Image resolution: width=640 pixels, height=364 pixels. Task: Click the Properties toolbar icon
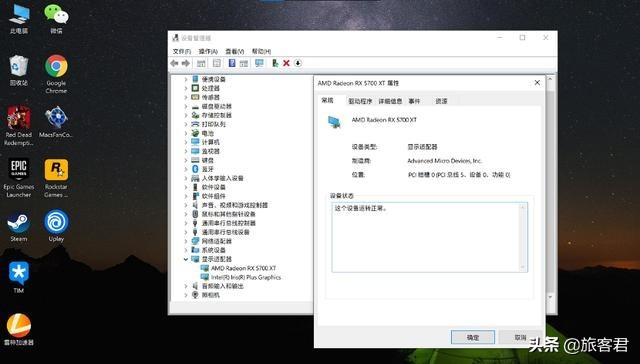click(x=217, y=63)
